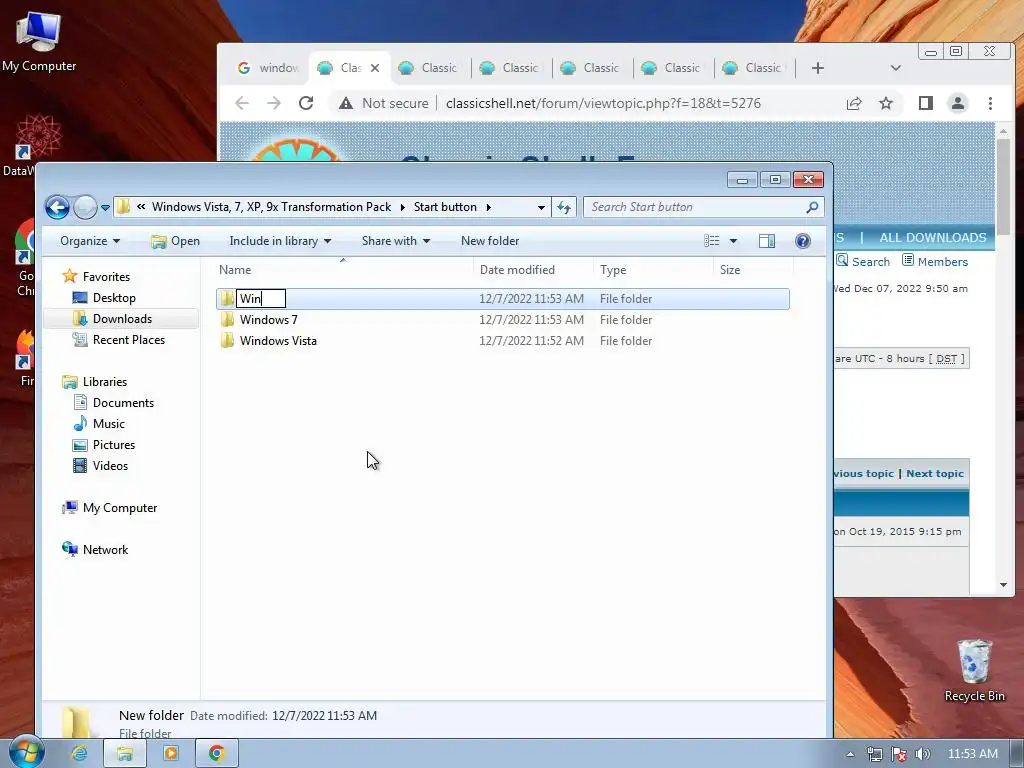The height and width of the screenshot is (768, 1024).
Task: Click the volume speaker tray icon
Action: click(922, 754)
